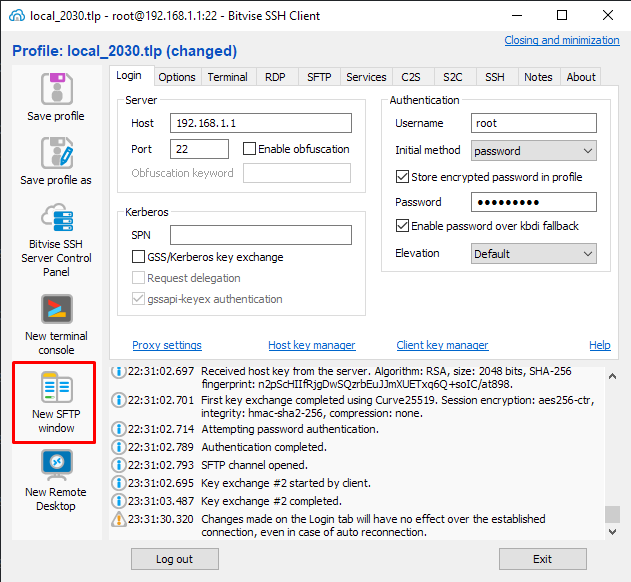Click the profile title 'local_2030.tlp (changed)'

coord(152,51)
